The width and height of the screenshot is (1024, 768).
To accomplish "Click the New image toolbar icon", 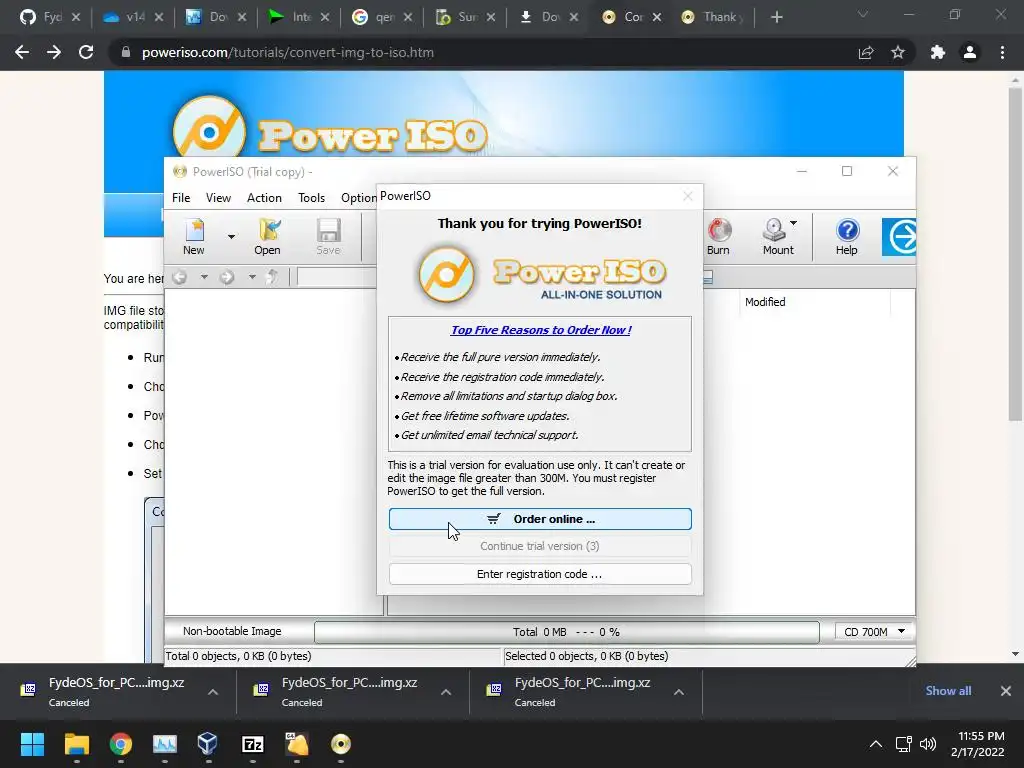I will (x=194, y=236).
